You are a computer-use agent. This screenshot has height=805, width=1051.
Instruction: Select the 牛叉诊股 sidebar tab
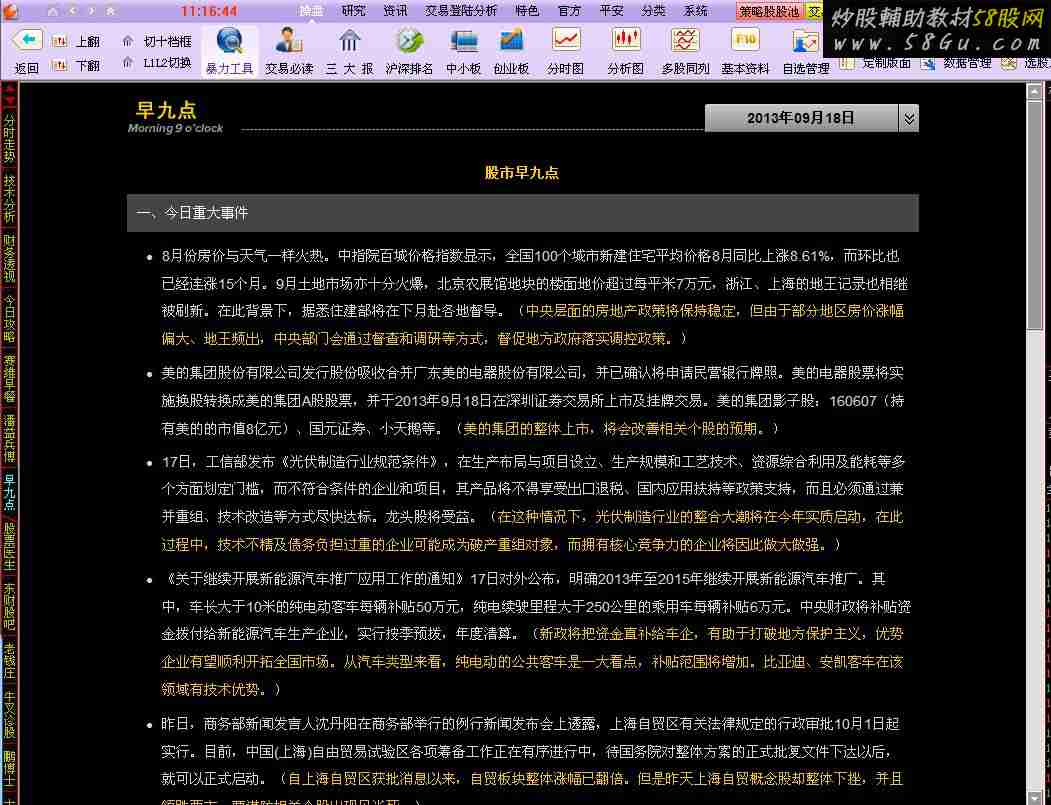point(9,714)
